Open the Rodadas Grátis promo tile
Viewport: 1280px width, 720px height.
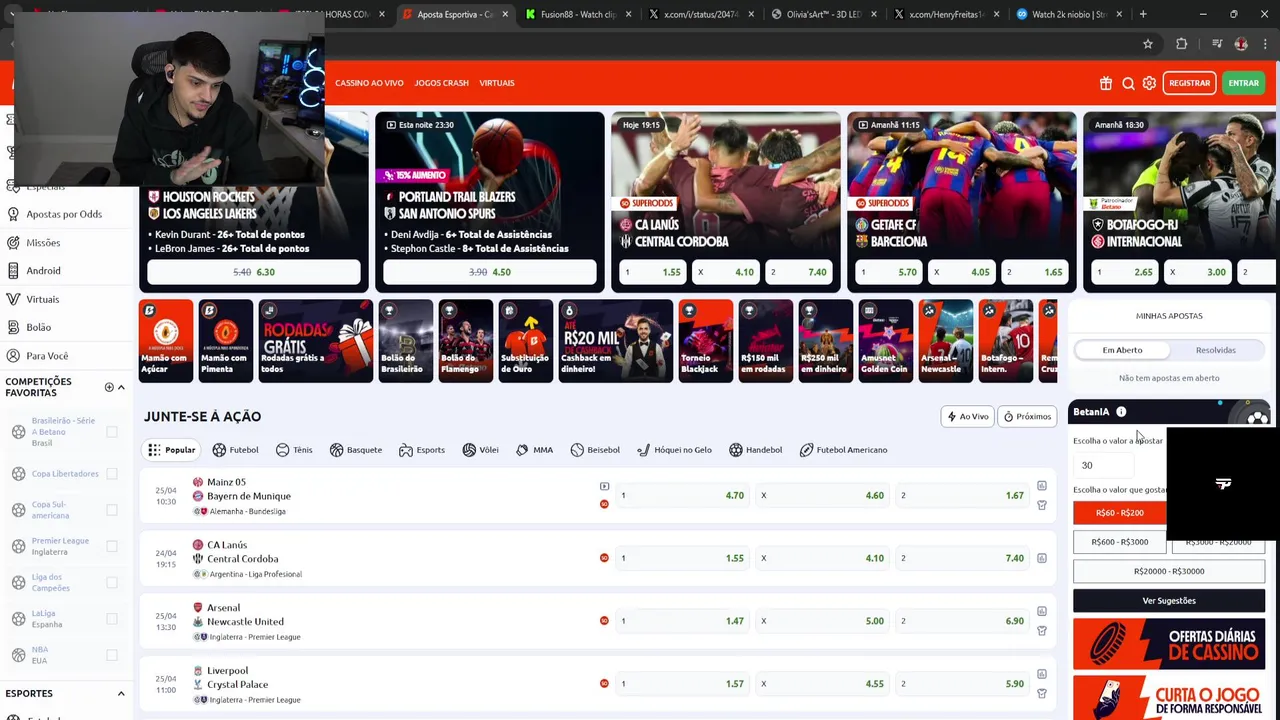pyautogui.click(x=315, y=341)
